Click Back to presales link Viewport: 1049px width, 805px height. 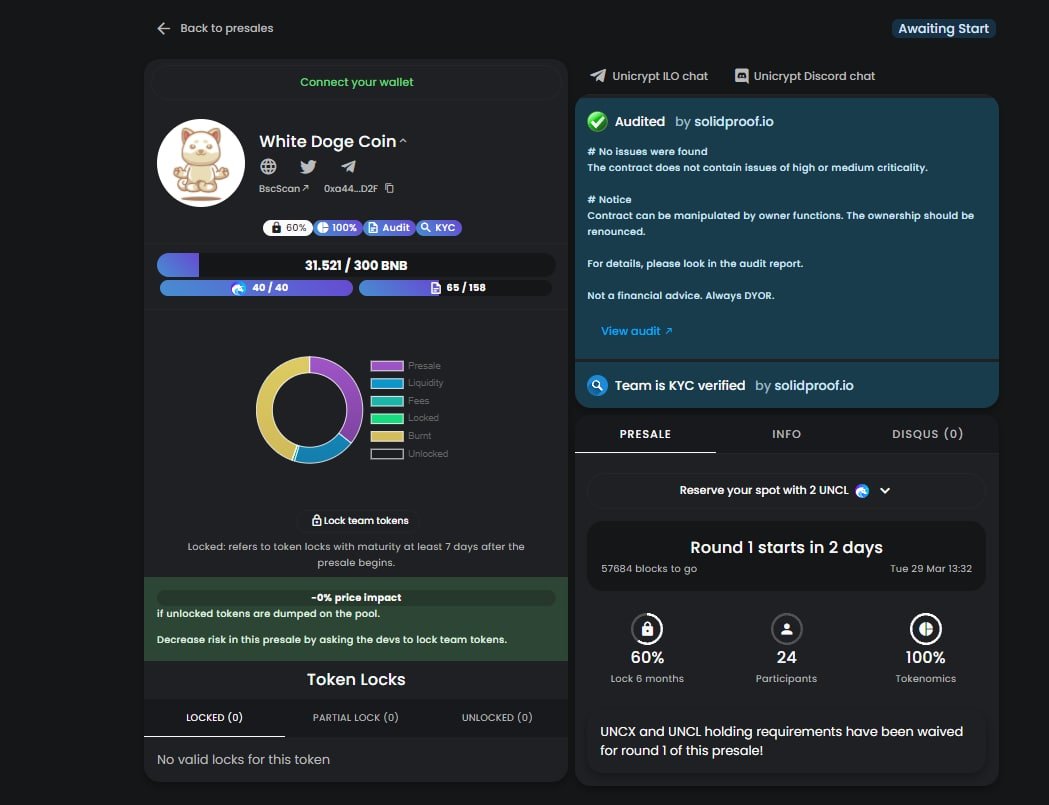click(226, 28)
